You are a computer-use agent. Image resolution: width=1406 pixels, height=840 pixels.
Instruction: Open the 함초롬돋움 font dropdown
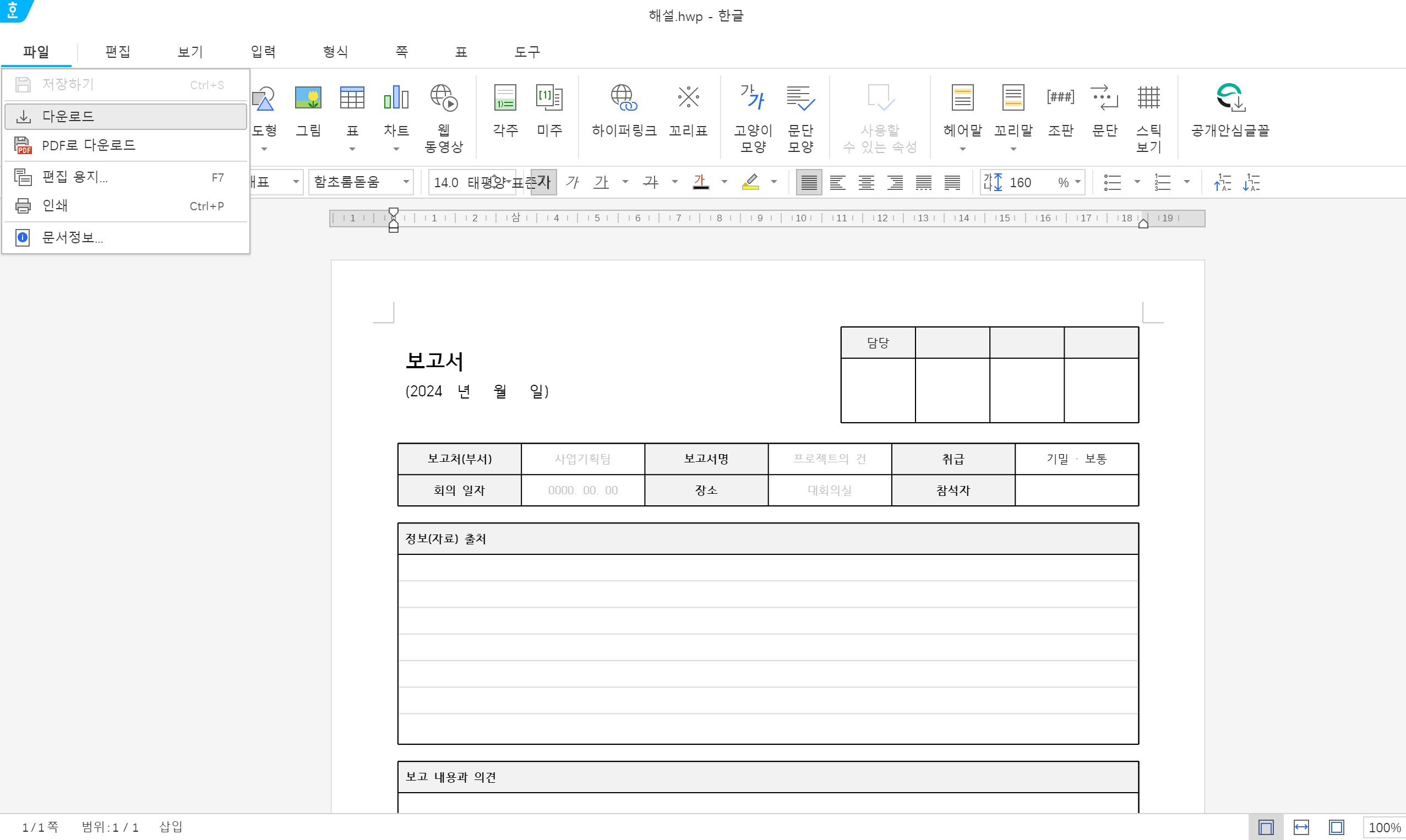point(406,182)
